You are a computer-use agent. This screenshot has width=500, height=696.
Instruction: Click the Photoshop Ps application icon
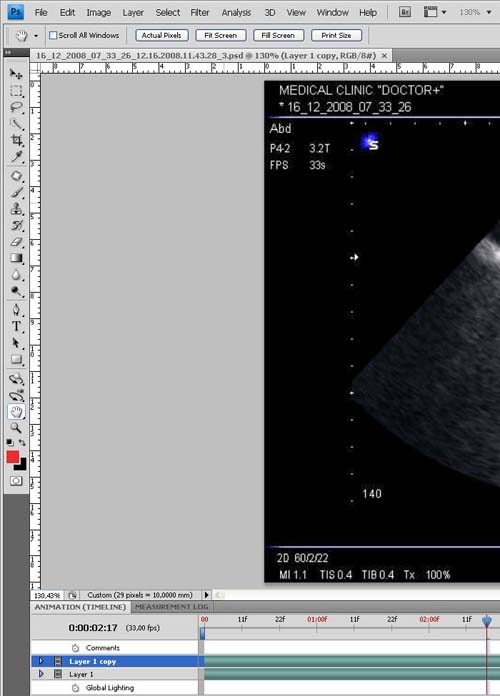pos(16,12)
